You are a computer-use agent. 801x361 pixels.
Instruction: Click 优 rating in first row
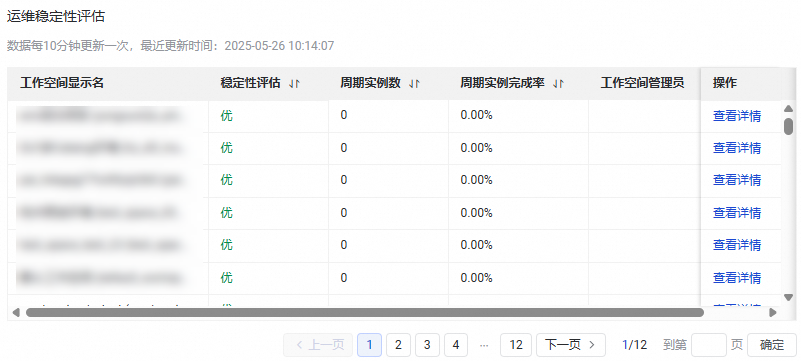(226, 116)
